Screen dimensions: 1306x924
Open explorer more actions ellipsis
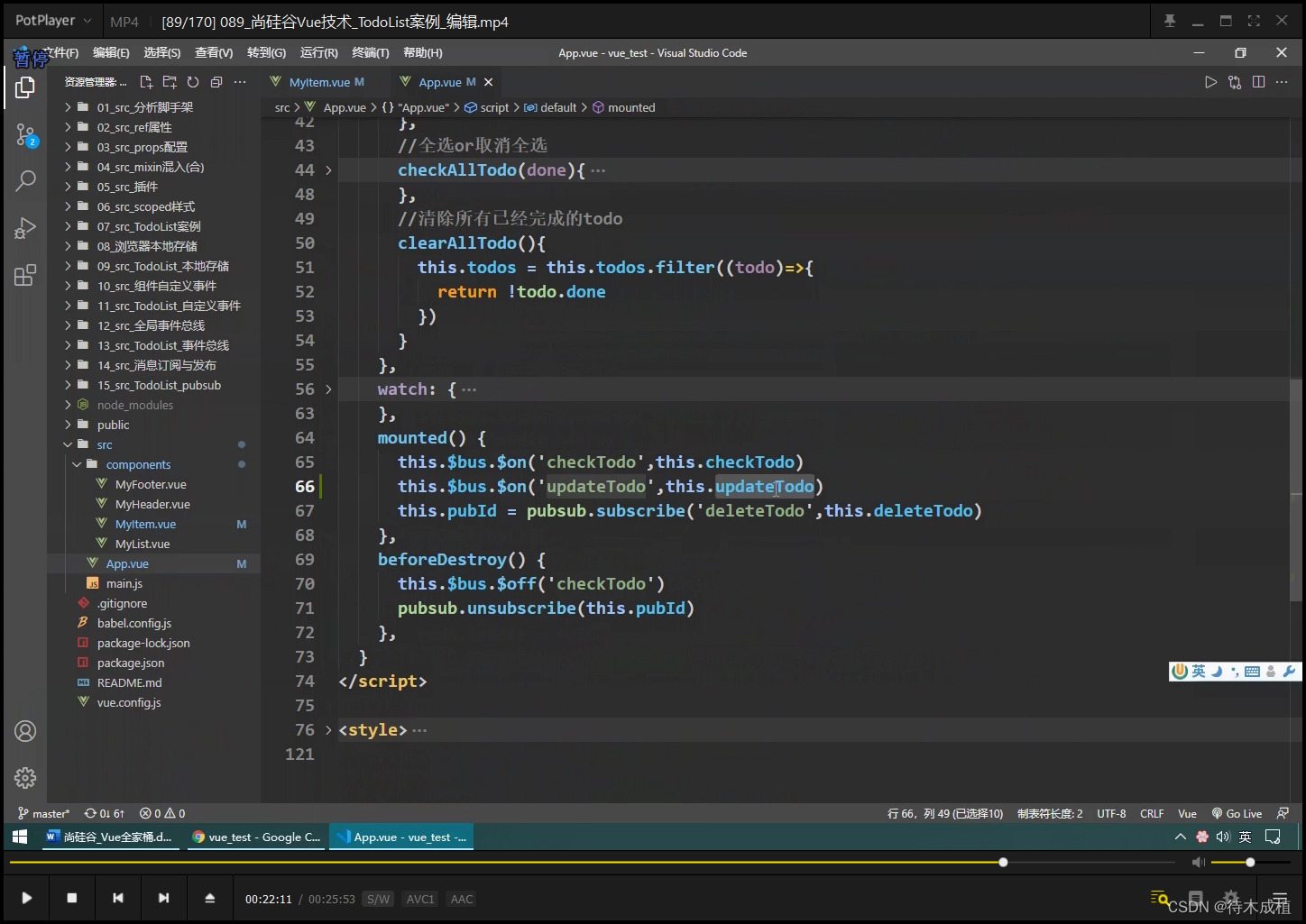point(240,82)
